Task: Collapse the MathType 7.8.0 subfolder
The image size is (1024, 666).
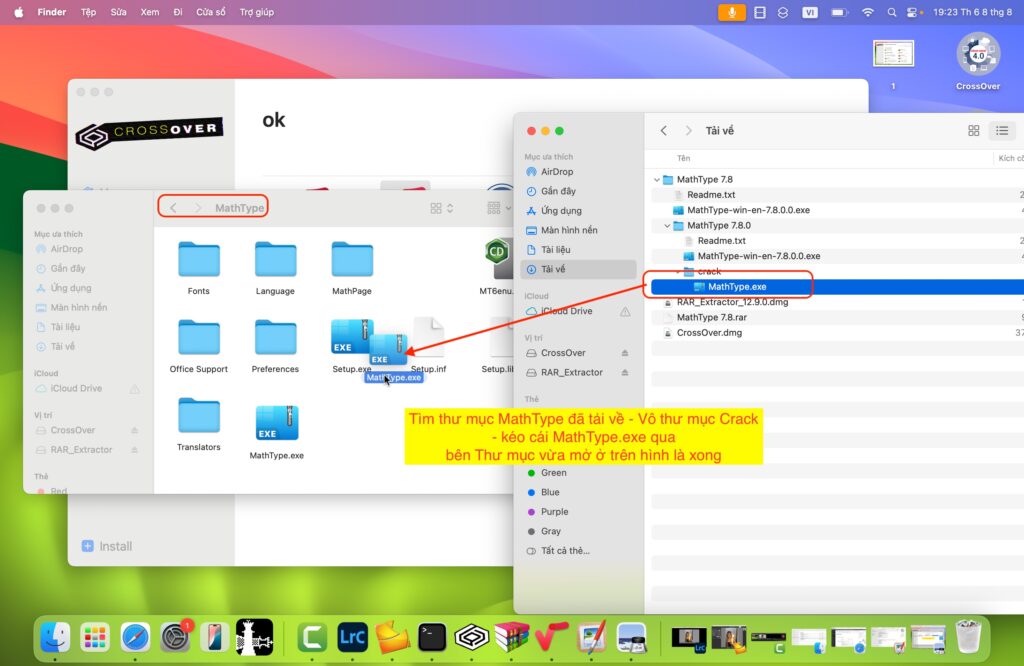Action: (x=667, y=226)
